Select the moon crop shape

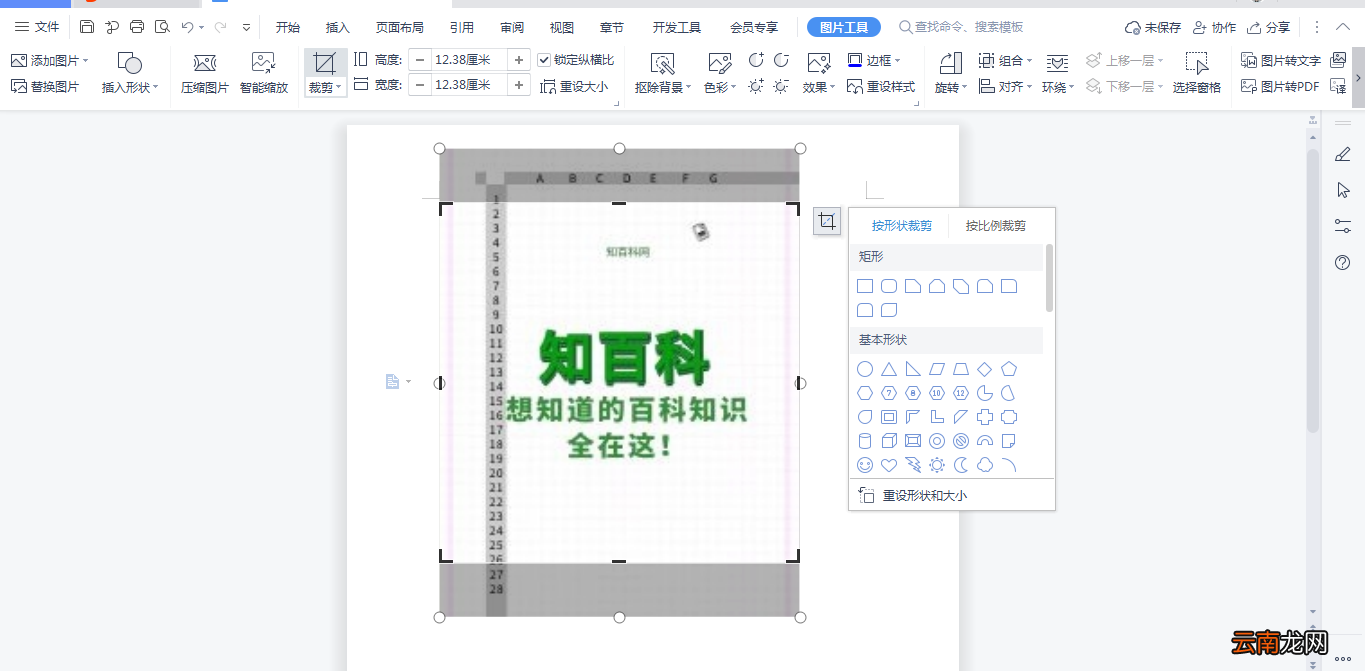tap(961, 465)
